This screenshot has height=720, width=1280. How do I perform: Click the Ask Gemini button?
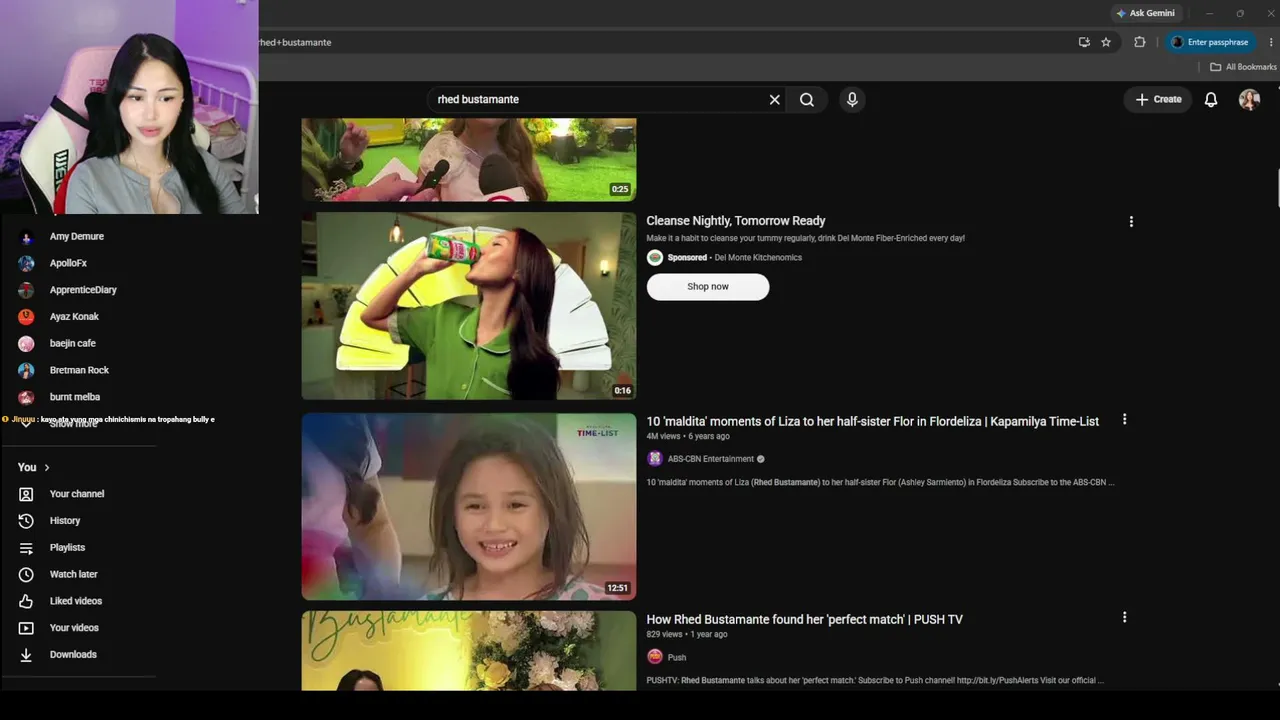tap(1146, 13)
